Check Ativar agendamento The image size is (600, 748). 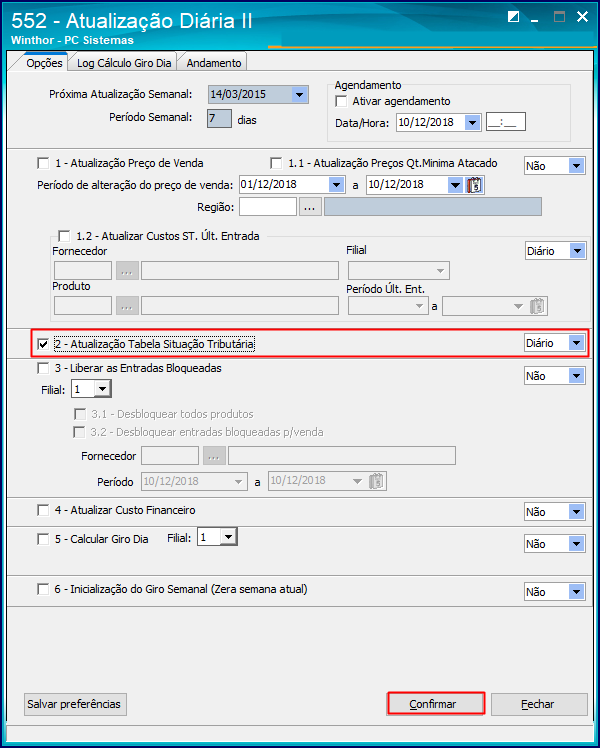click(x=341, y=102)
